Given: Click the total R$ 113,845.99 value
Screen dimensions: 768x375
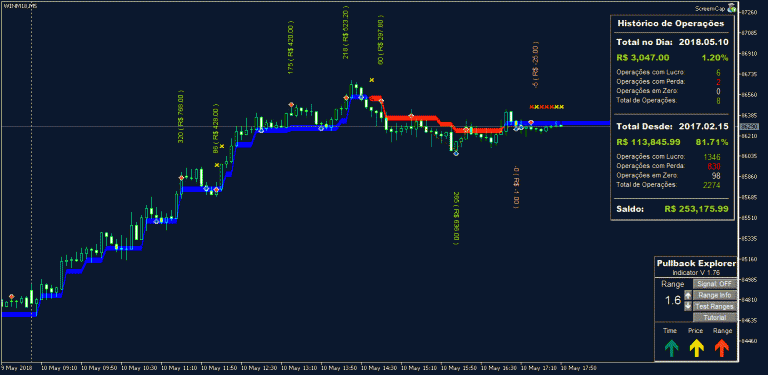Looking at the screenshot, I should point(649,142).
